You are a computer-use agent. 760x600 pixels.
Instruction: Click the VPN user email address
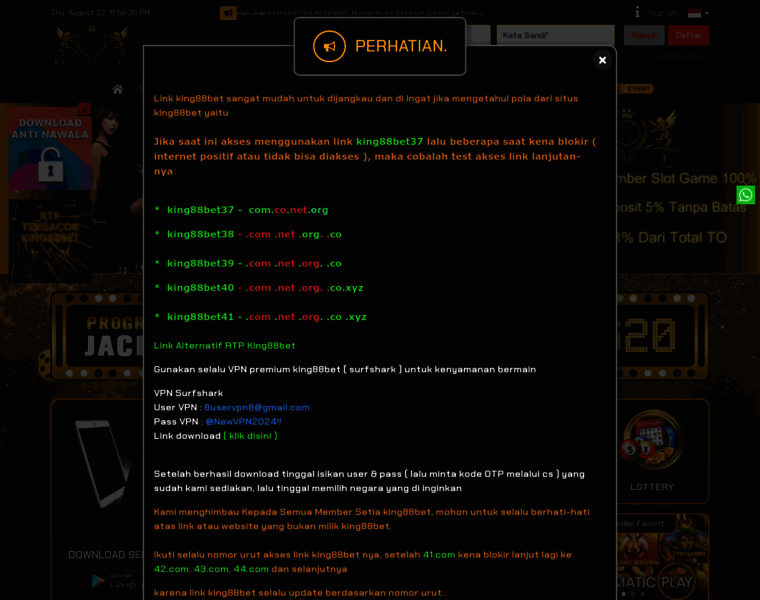[257, 408]
